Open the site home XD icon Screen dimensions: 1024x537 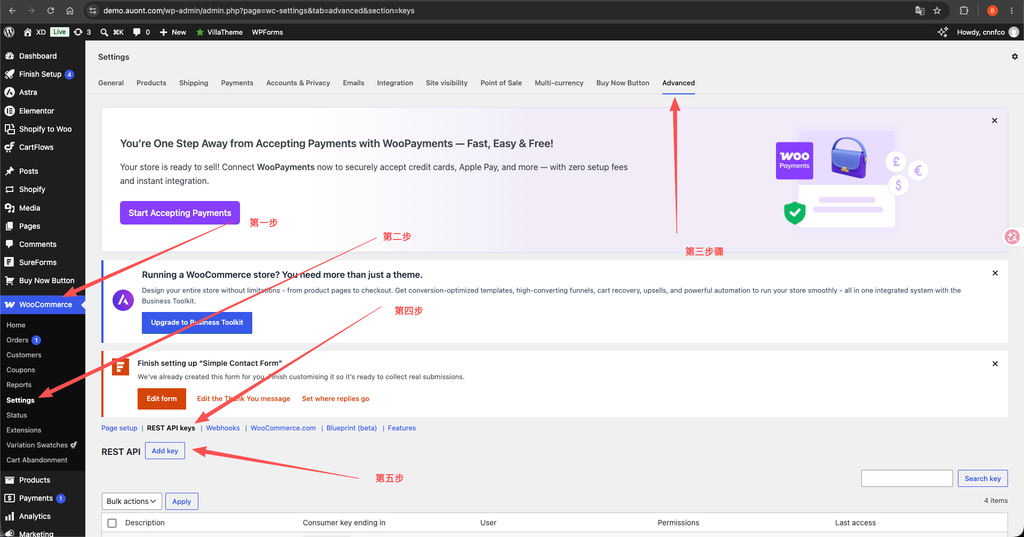tap(34, 32)
